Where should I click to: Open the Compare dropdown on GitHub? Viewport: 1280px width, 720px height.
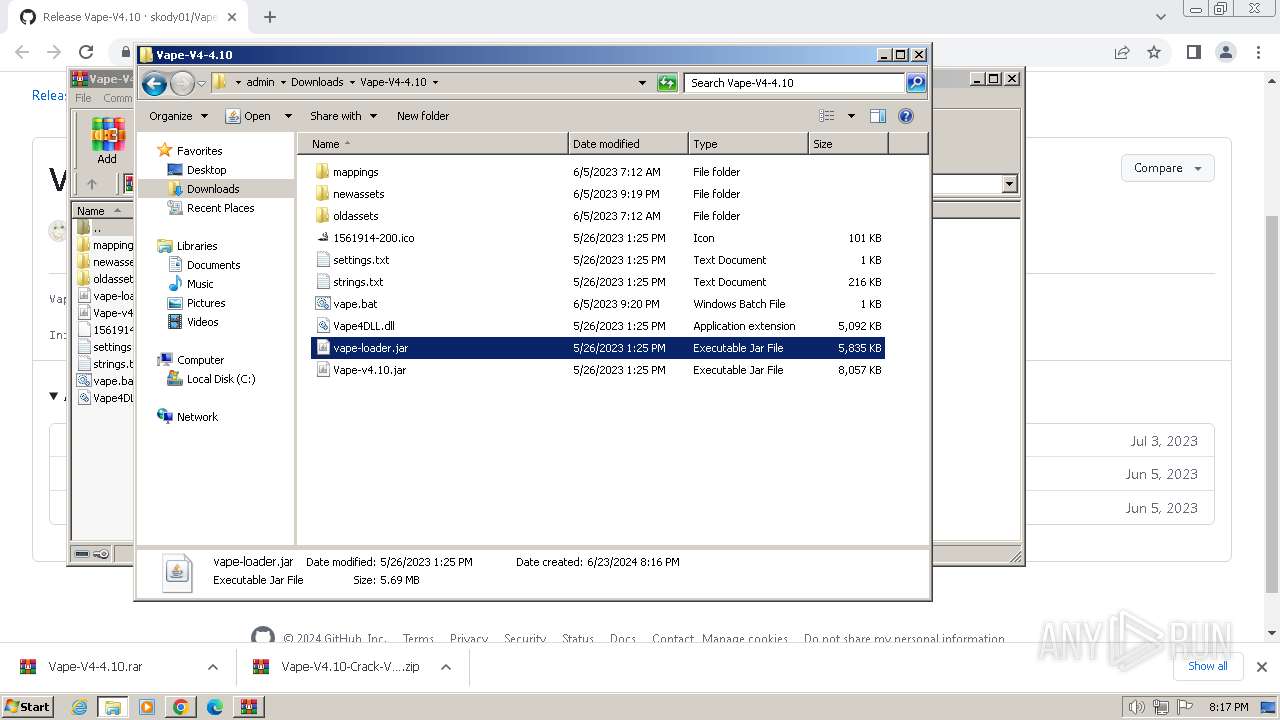click(x=1167, y=168)
